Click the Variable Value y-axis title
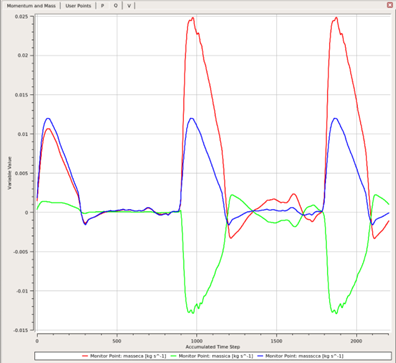This screenshot has height=363, width=396. click(10, 173)
